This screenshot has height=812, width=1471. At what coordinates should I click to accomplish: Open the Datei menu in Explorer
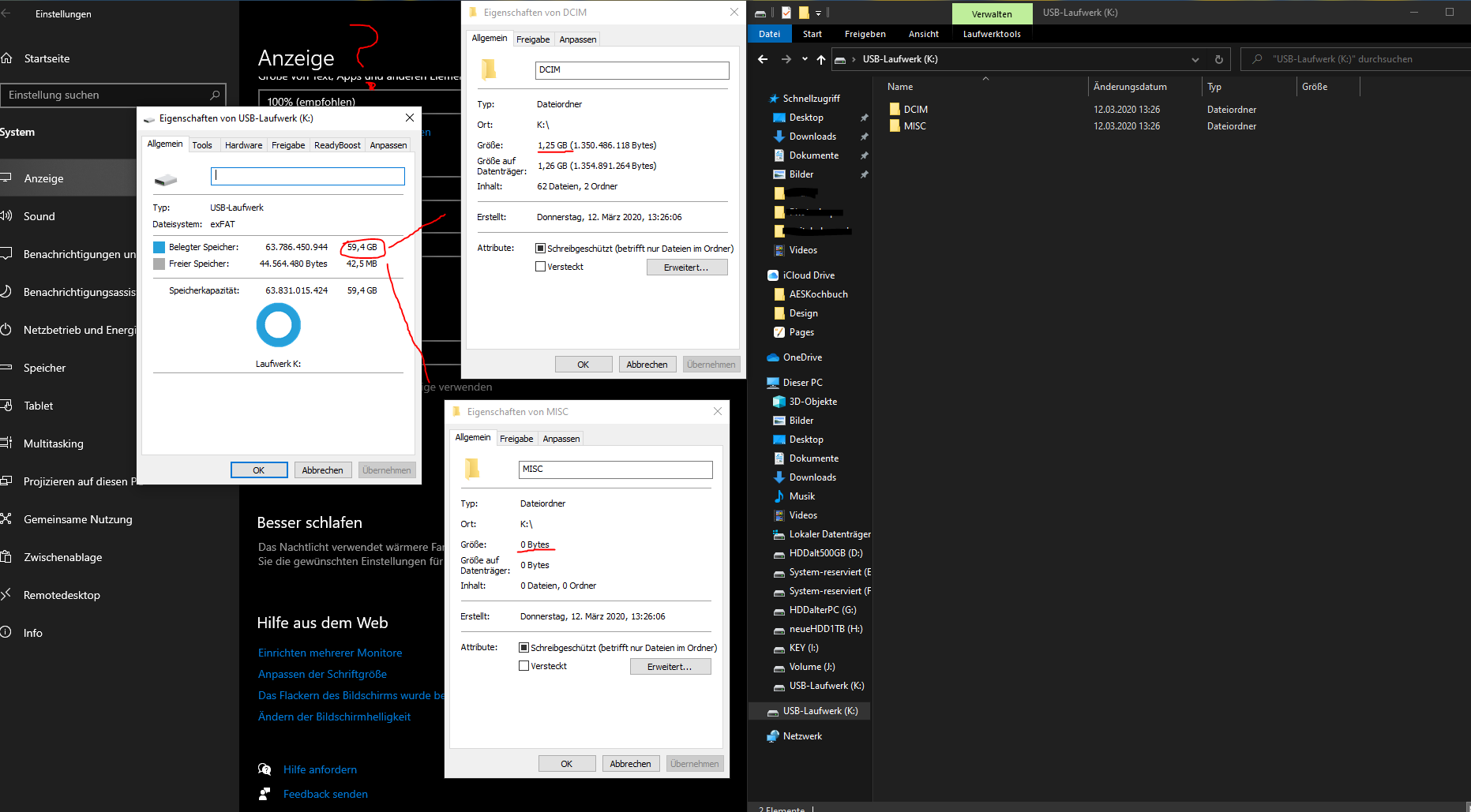point(769,34)
